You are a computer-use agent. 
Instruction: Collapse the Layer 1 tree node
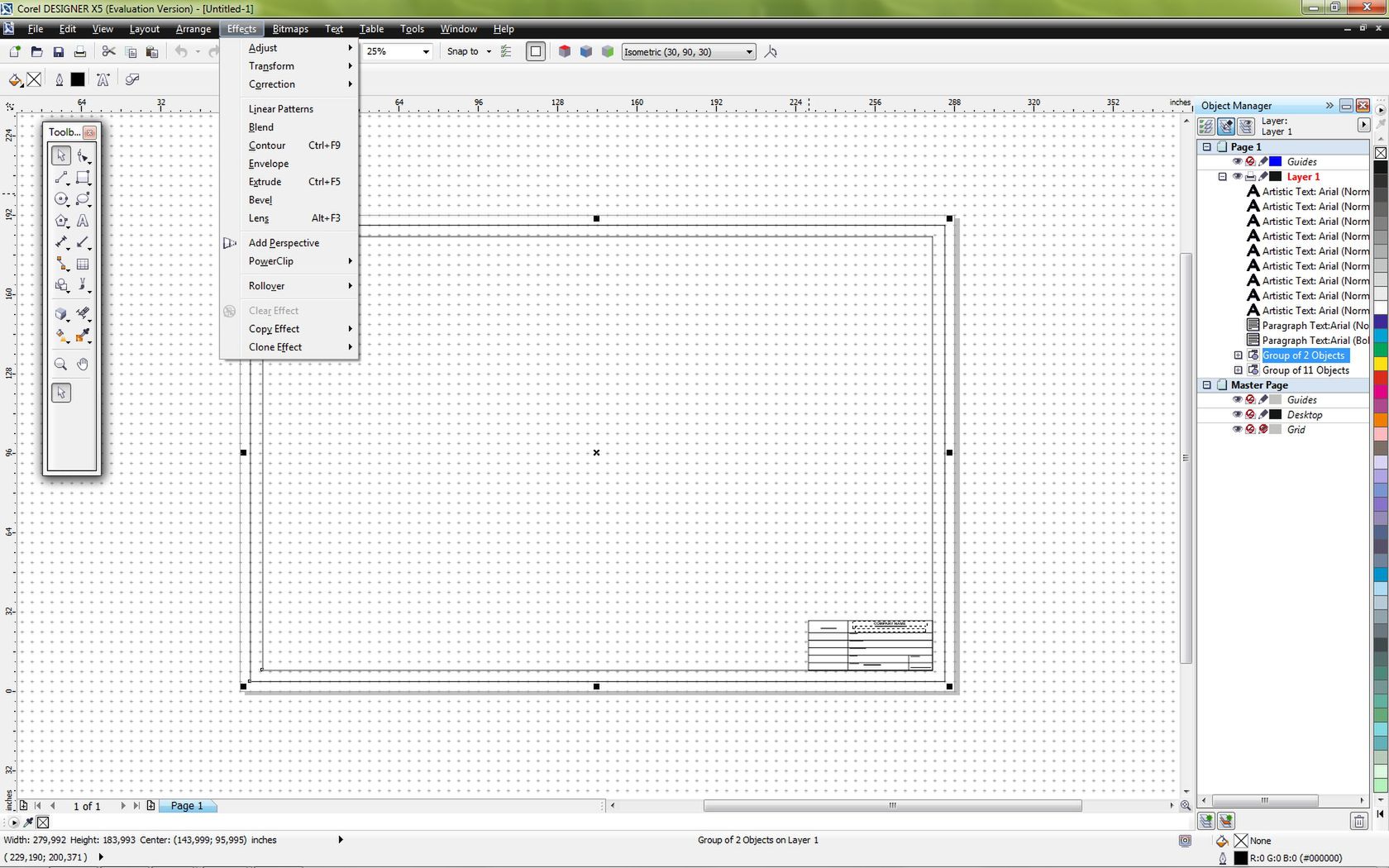pos(1223,177)
